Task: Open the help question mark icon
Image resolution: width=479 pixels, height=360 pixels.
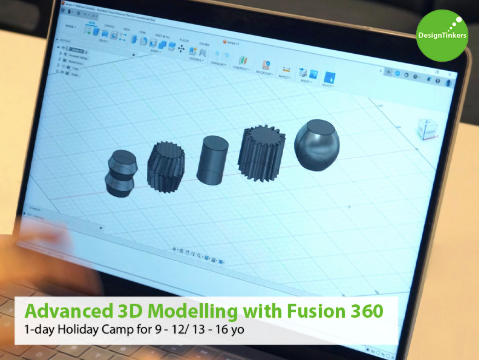Action: point(438,81)
